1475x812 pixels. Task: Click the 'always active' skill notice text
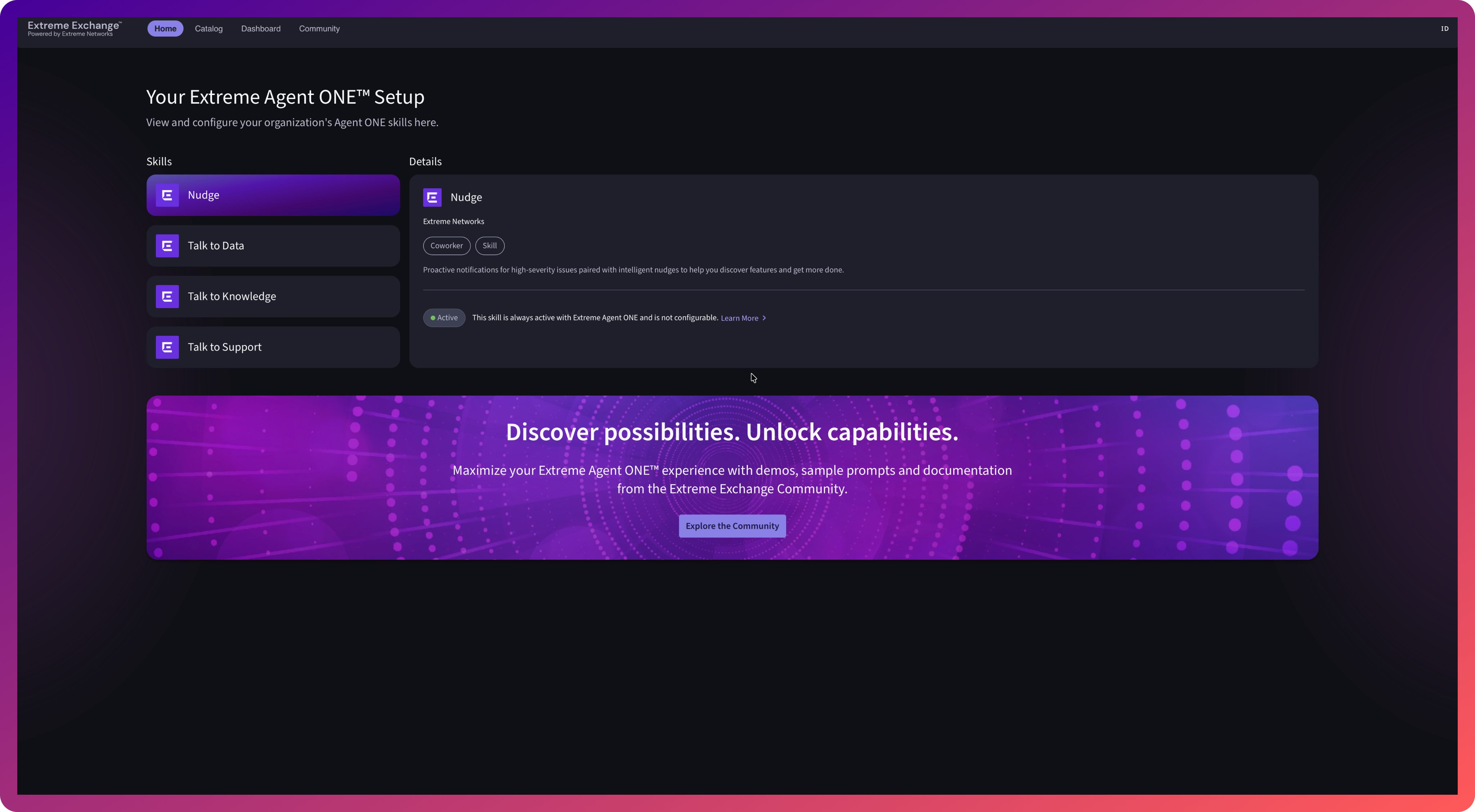pos(595,317)
